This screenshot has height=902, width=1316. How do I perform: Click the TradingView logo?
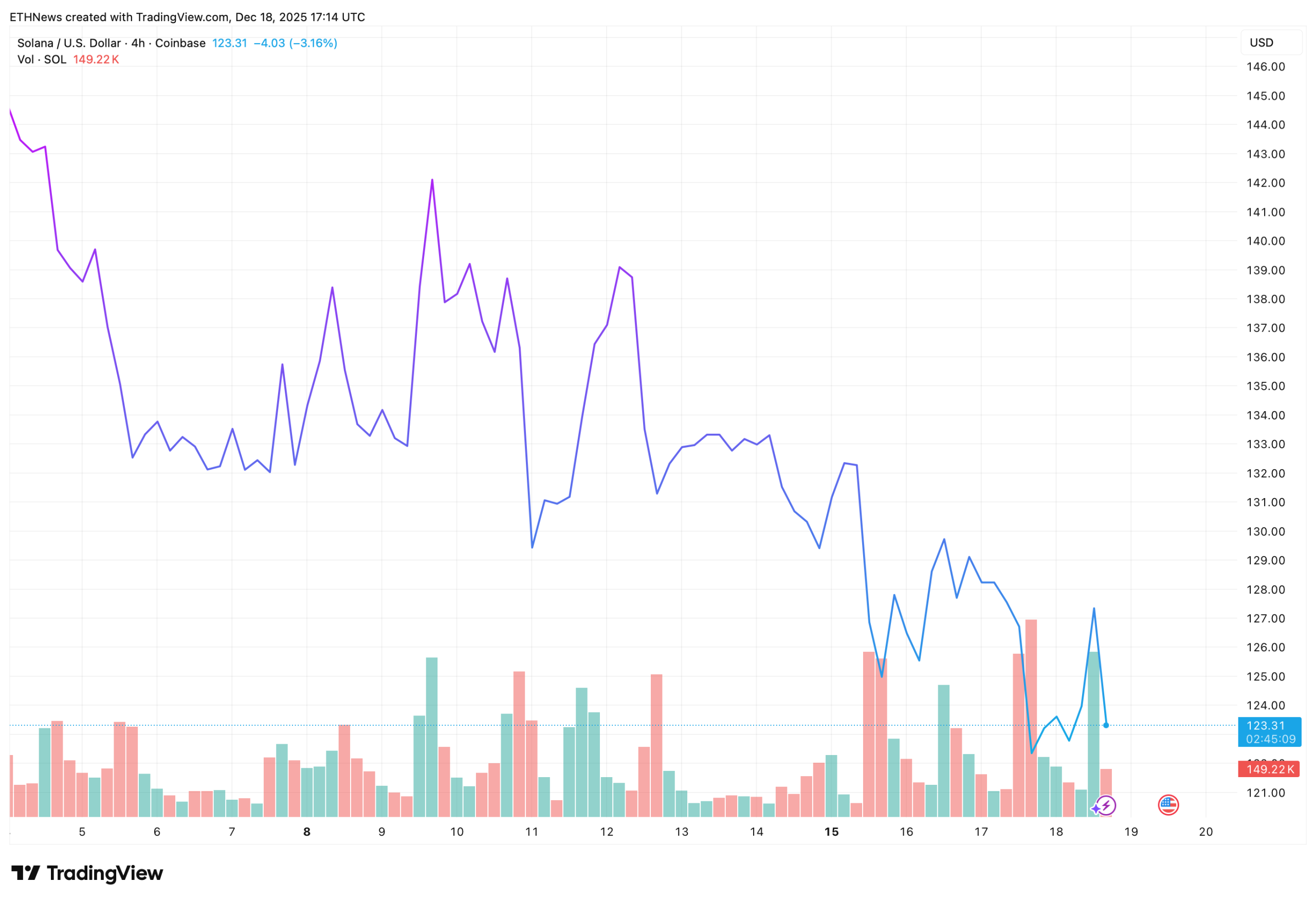point(26,873)
